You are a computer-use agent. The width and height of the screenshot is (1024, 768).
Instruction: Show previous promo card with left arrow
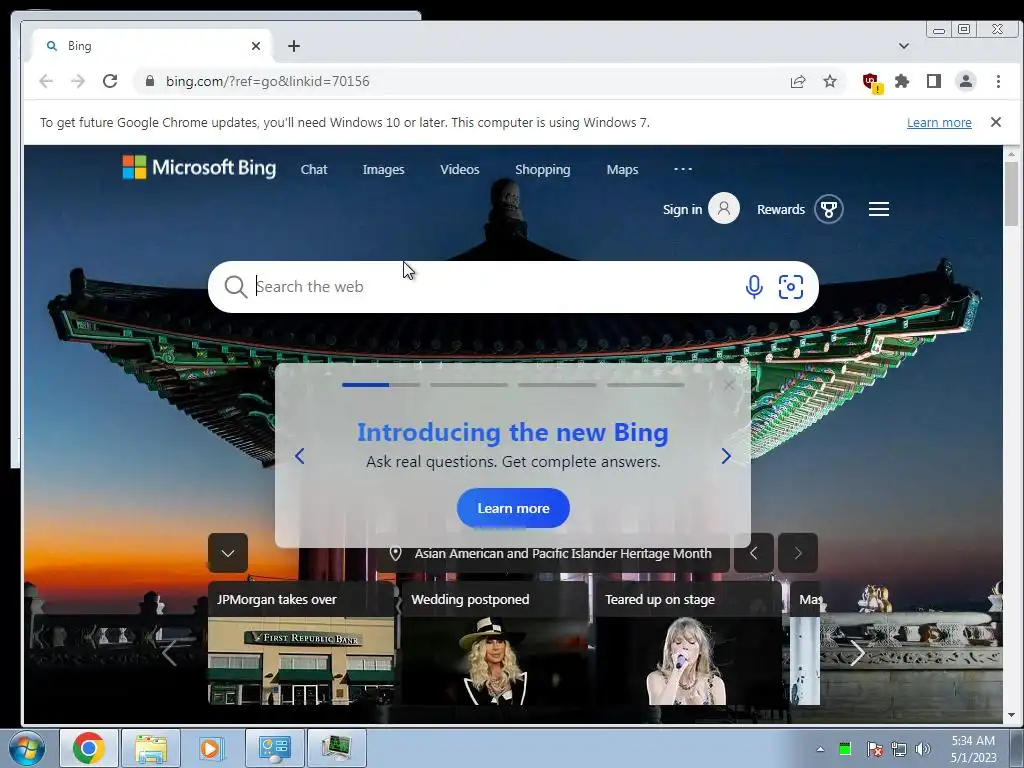299,456
